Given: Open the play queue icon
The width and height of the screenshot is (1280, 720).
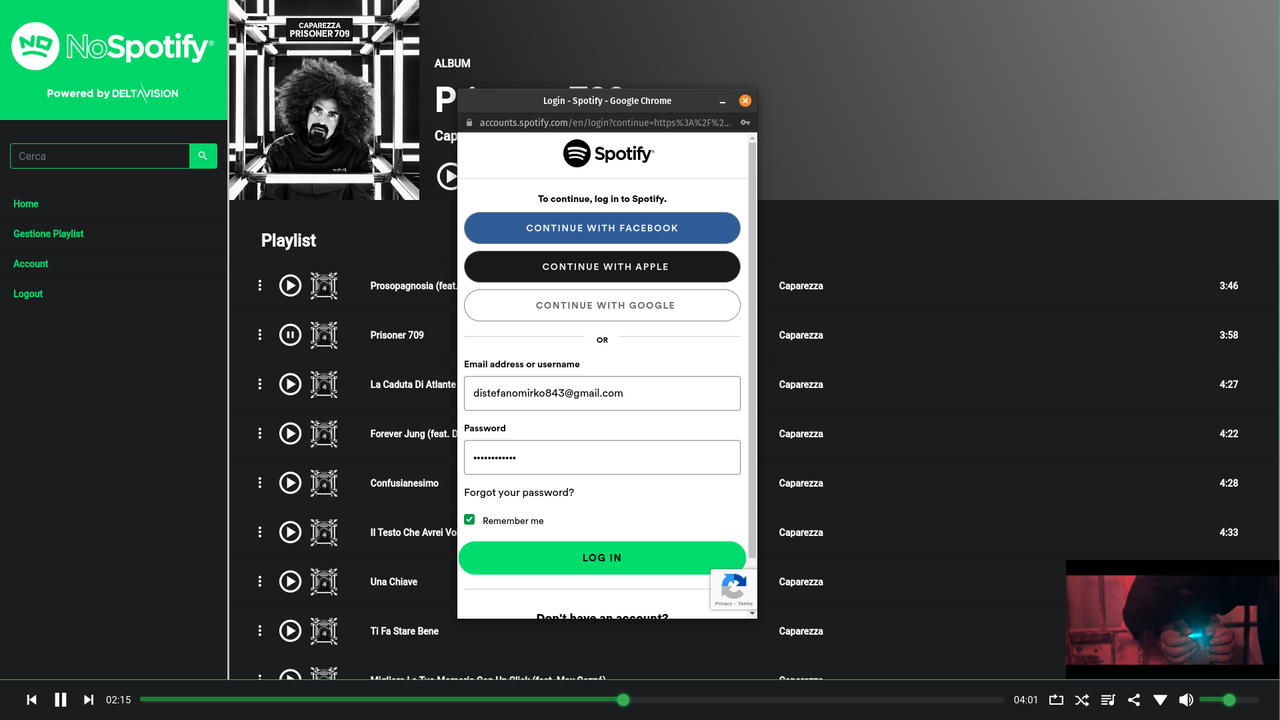Looking at the screenshot, I should pos(1108,700).
